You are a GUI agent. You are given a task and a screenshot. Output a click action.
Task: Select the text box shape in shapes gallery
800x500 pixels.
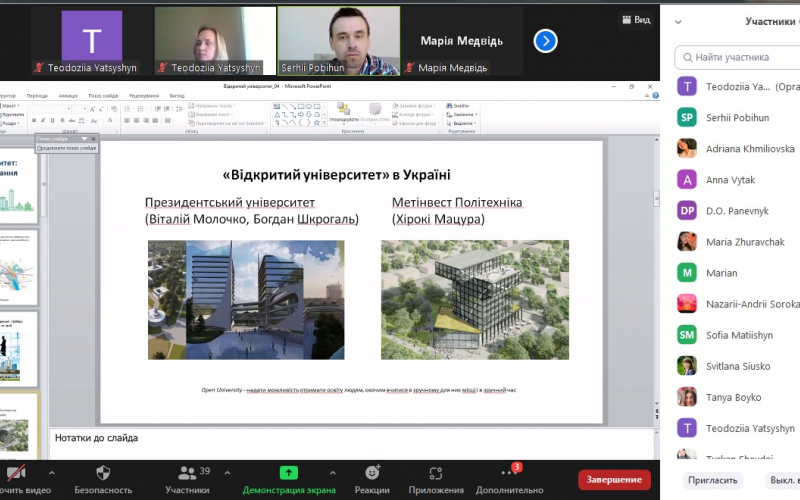pos(277,106)
